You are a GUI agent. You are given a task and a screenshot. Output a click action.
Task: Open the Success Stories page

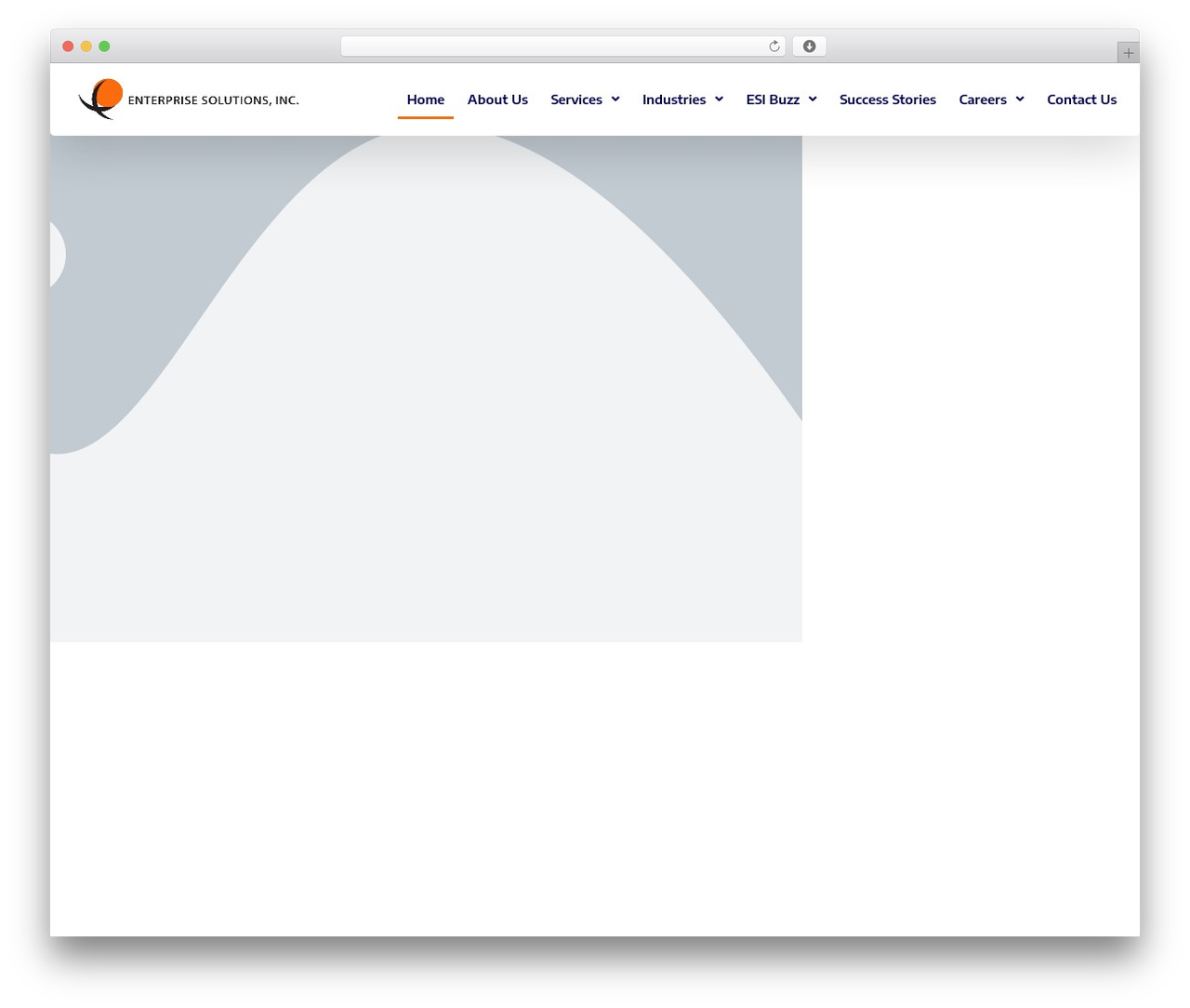coord(888,99)
